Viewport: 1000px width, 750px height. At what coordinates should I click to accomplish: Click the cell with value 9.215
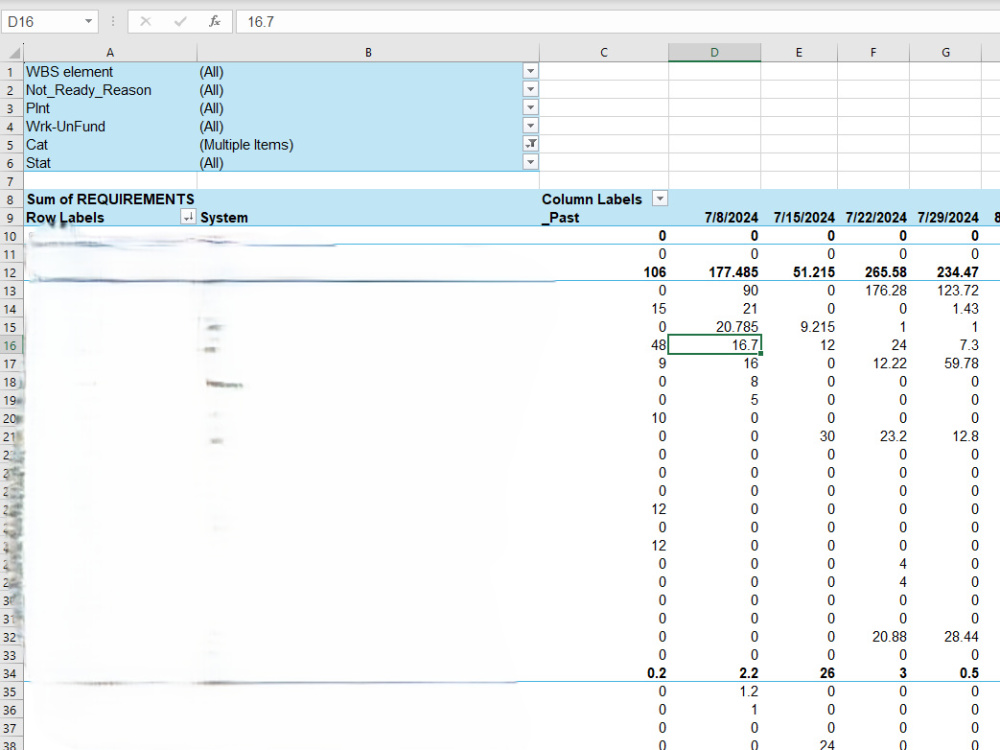pyautogui.click(x=799, y=327)
